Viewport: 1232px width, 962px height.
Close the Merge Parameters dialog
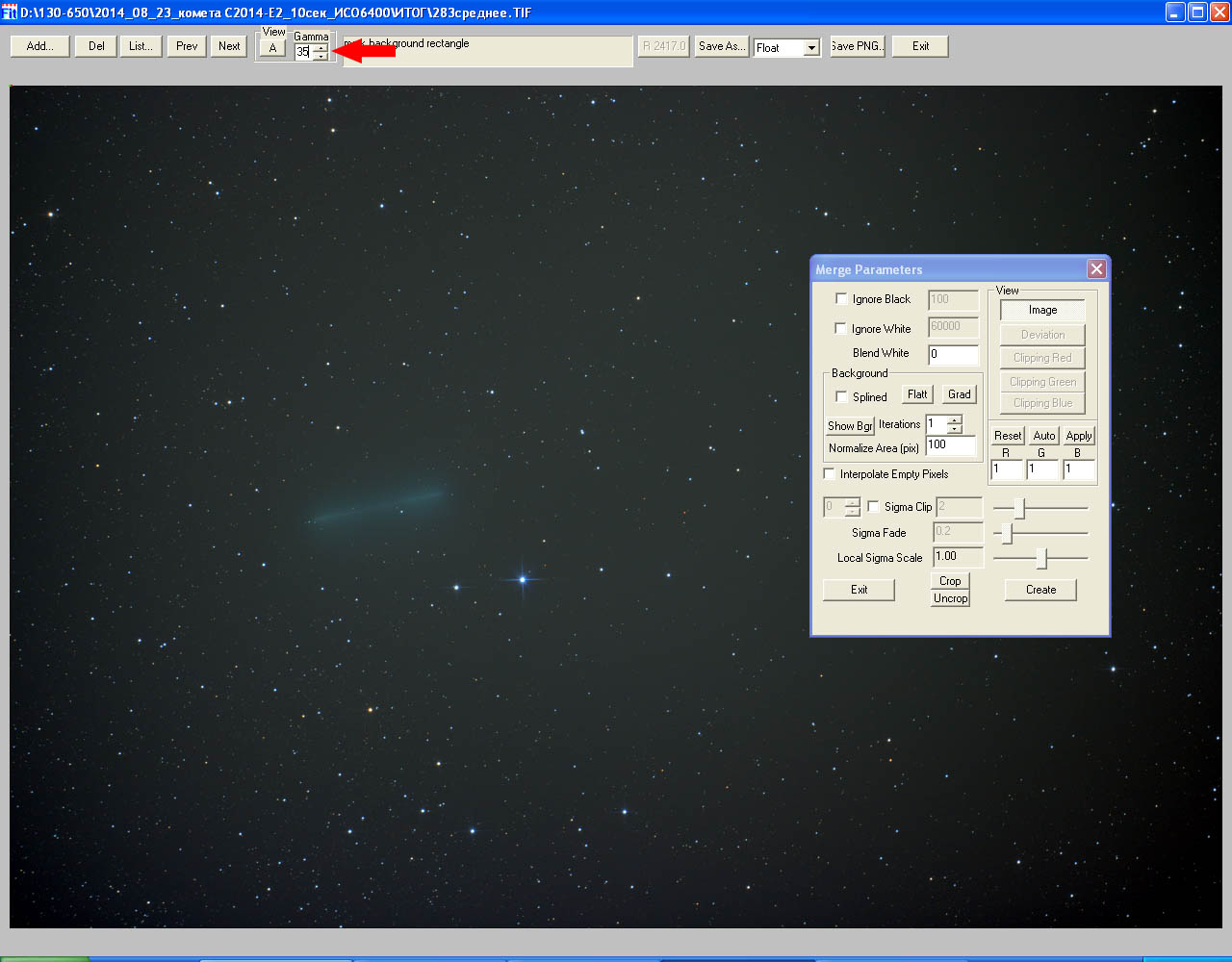pyautogui.click(x=1095, y=269)
